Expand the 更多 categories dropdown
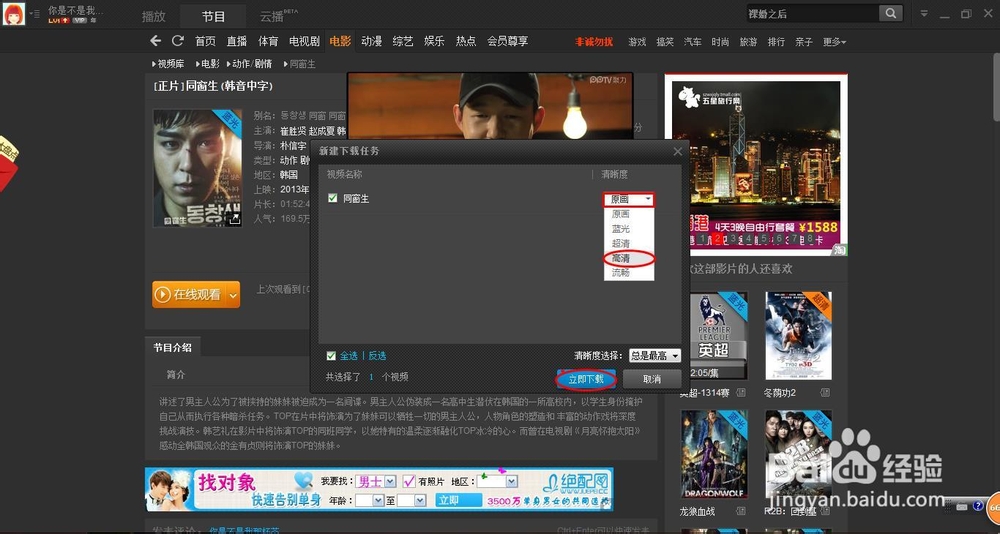Screen dimensions: 1000x534 click(x=834, y=41)
